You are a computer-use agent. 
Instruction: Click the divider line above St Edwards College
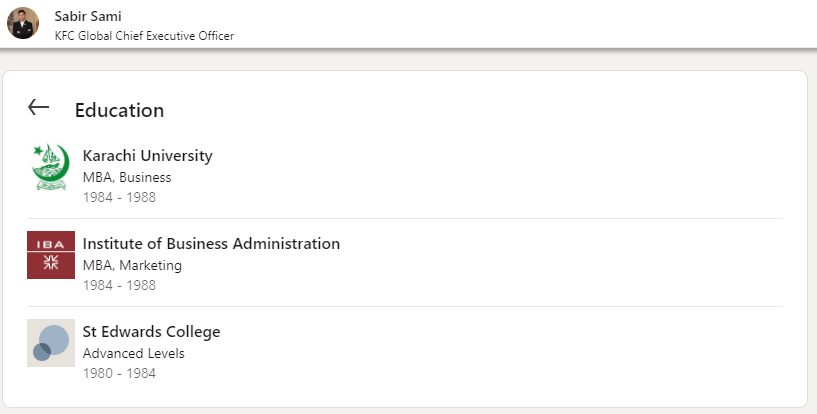tap(405, 307)
